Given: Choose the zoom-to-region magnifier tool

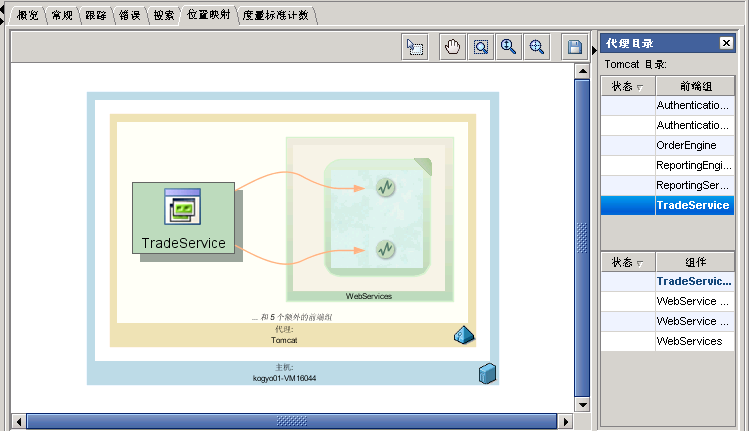Looking at the screenshot, I should [481, 47].
